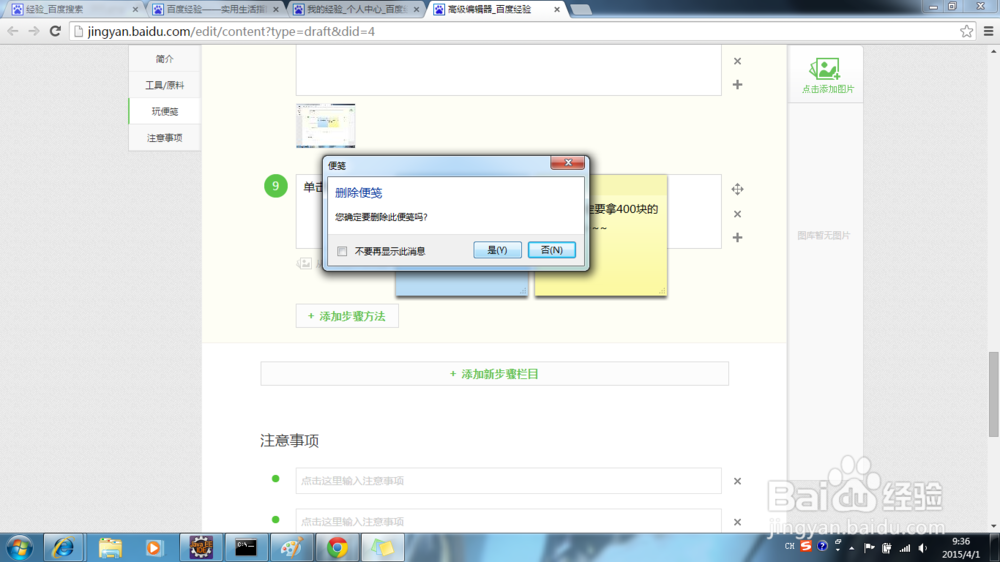Close the 高级编辑器_百度经验 tab
Image resolution: width=1000 pixels, height=562 pixels.
557,10
